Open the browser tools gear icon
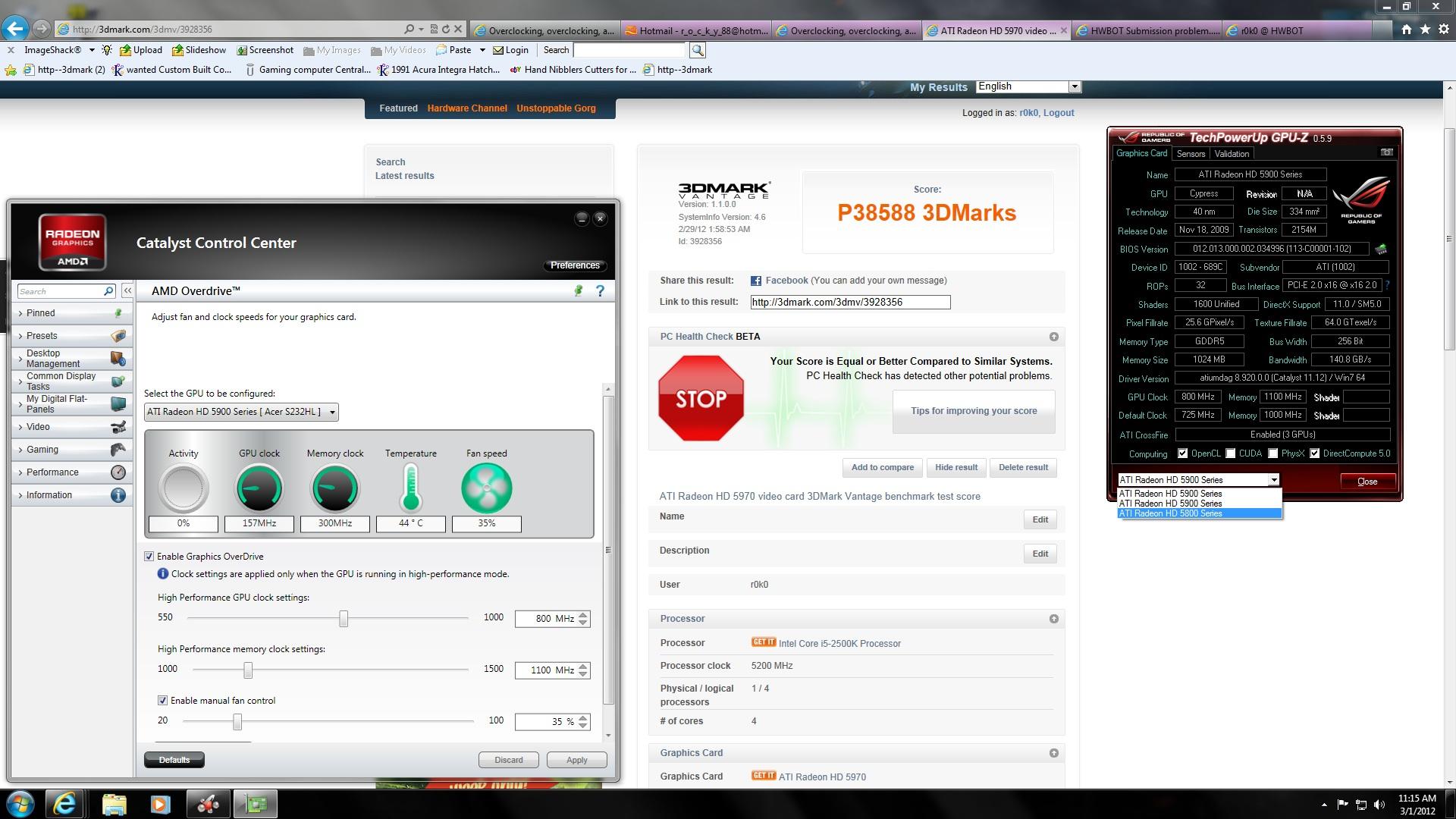The image size is (1456, 819). pos(1442,30)
